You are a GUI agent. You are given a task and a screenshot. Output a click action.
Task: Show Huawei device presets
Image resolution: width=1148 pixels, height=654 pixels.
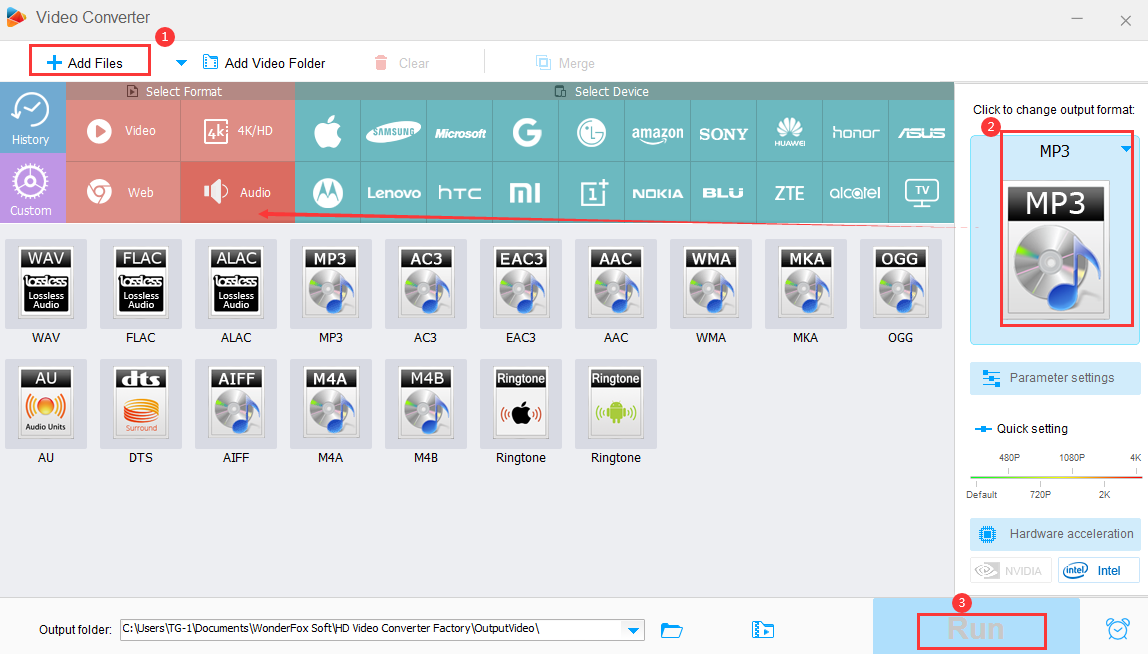coord(790,132)
